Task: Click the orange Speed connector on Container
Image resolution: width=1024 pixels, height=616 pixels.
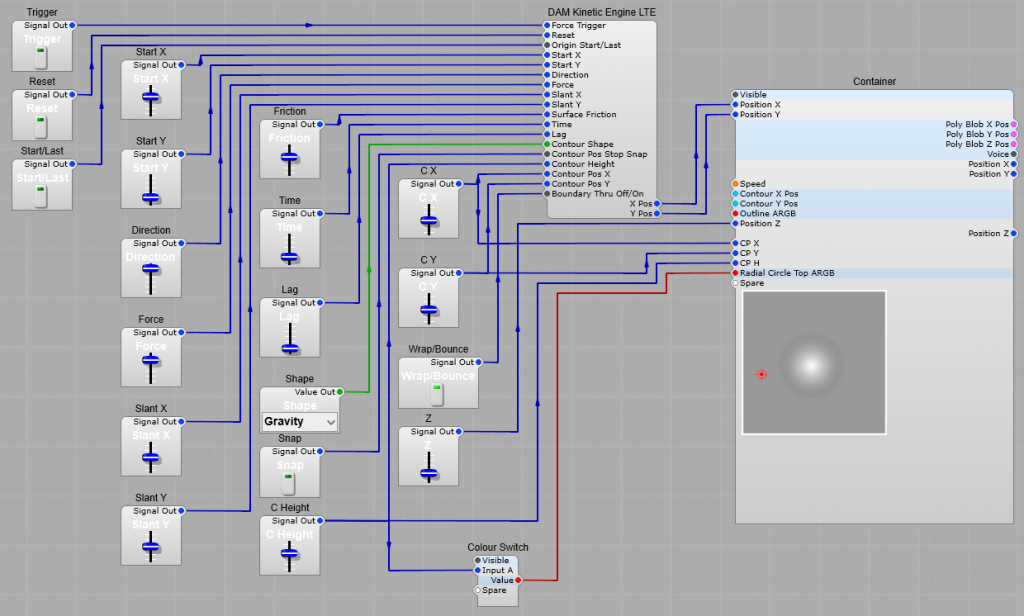Action: coord(735,184)
